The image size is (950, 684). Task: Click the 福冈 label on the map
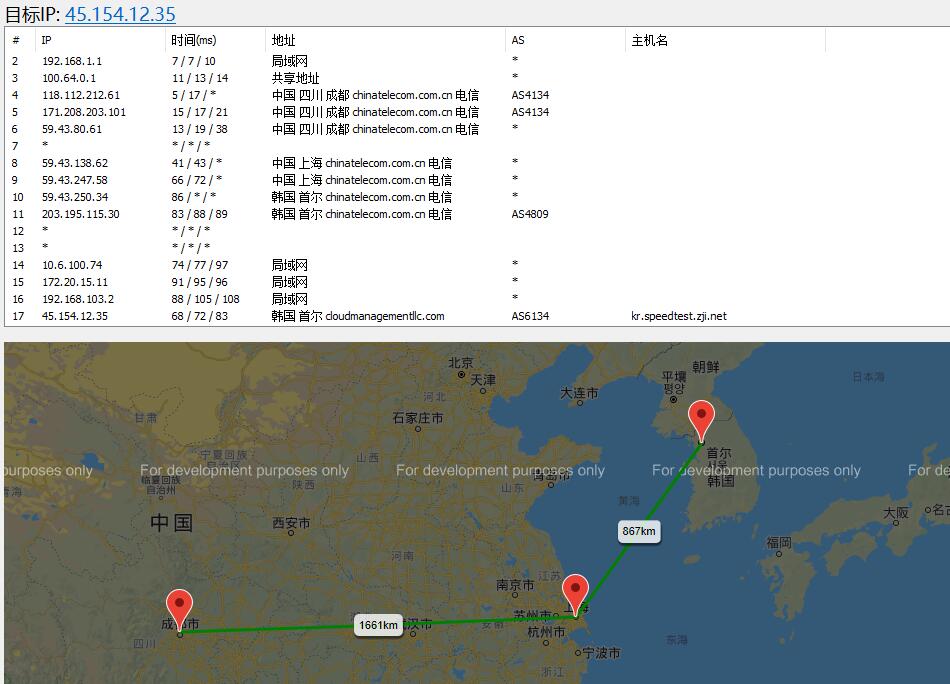(779, 542)
